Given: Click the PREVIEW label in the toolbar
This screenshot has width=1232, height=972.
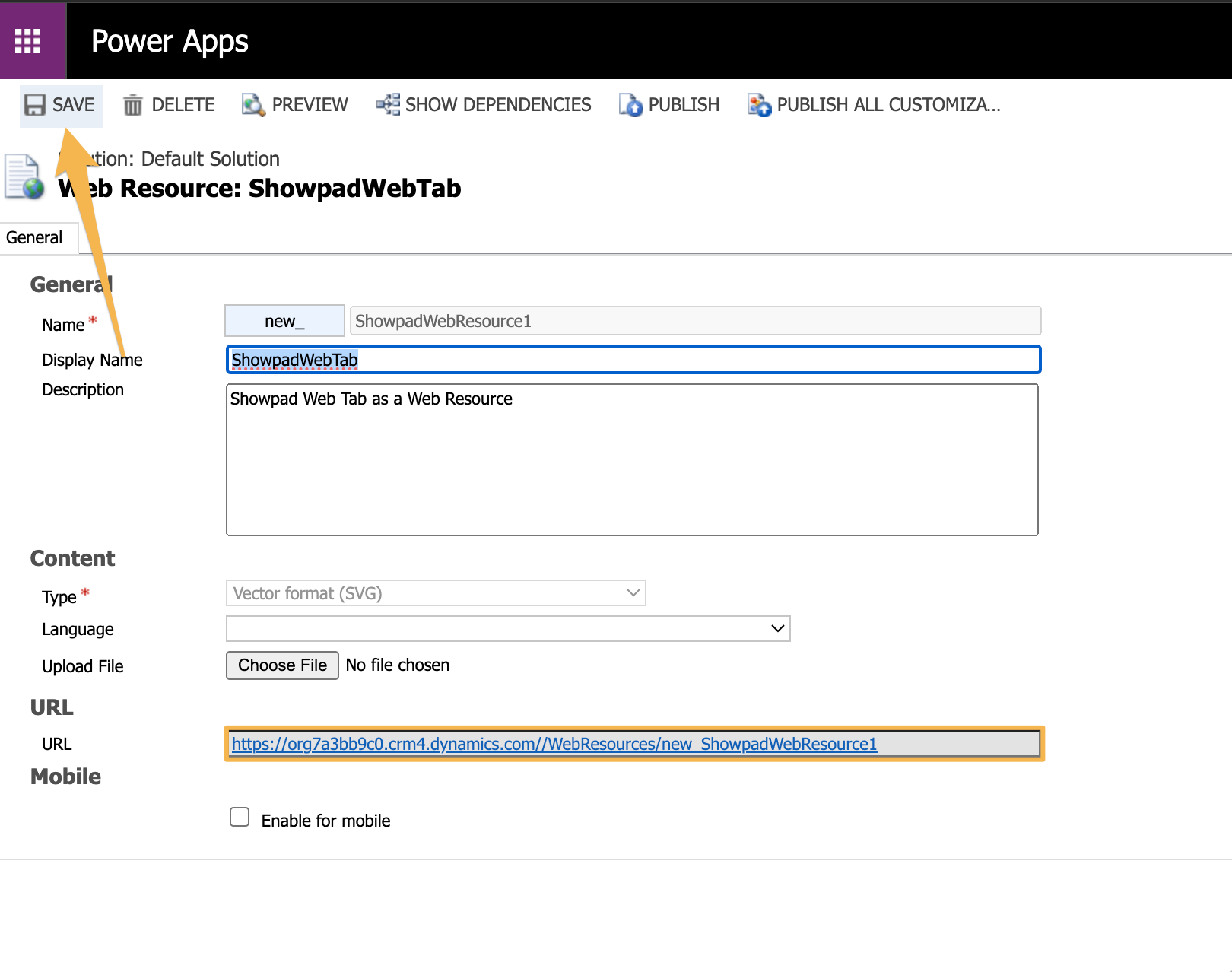Looking at the screenshot, I should pyautogui.click(x=310, y=105).
